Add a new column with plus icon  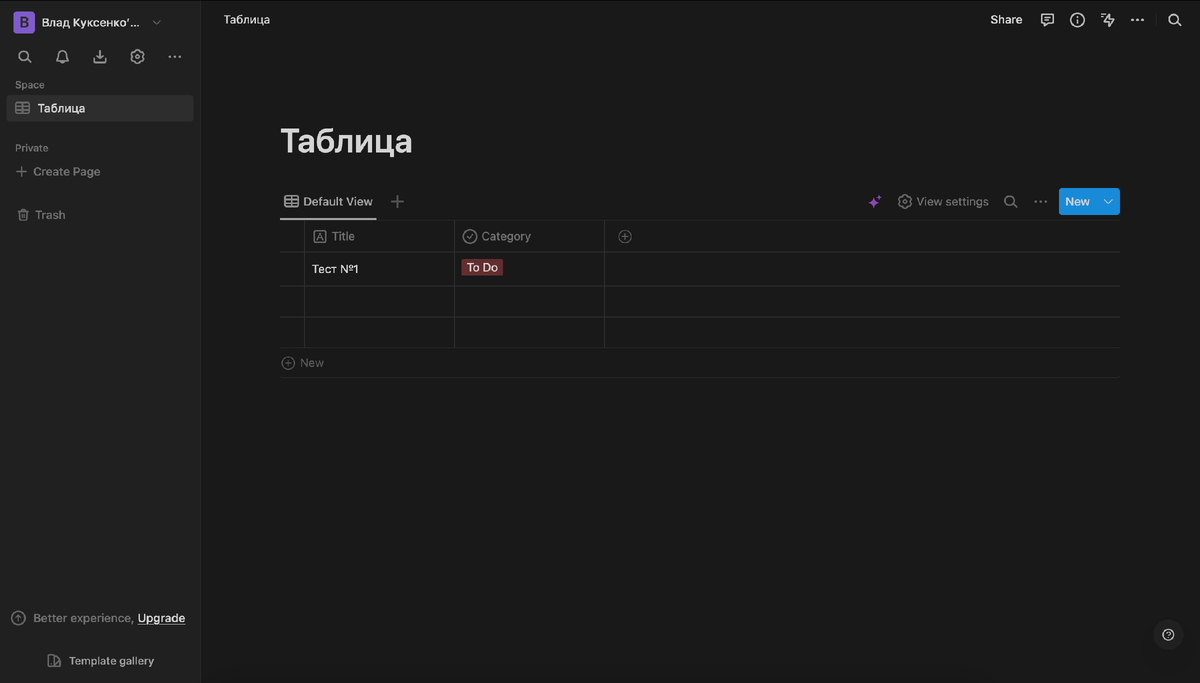(x=625, y=237)
